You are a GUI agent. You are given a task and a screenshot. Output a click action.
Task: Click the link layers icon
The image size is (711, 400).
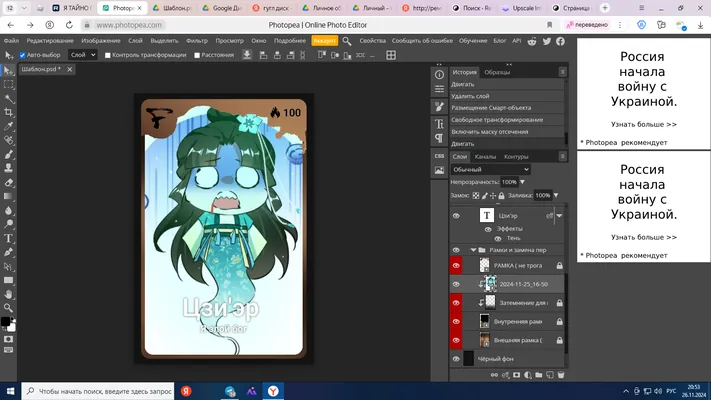[494, 375]
